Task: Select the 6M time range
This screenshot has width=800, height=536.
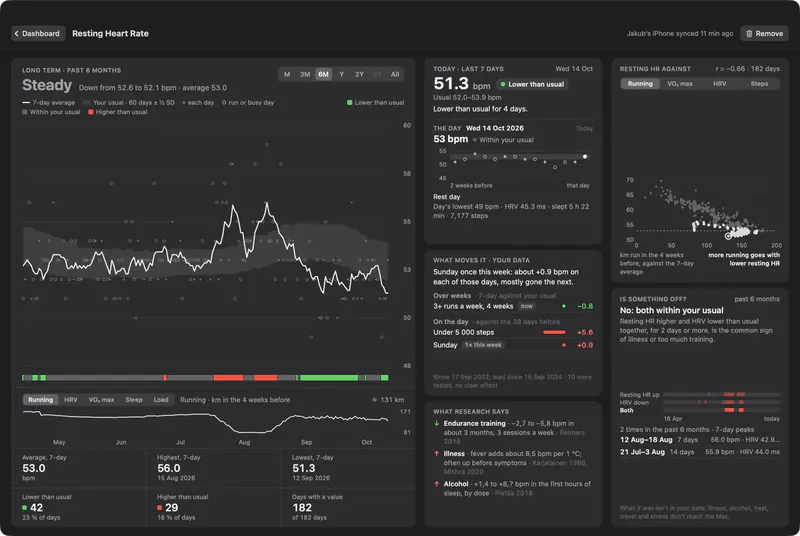Action: click(x=323, y=74)
